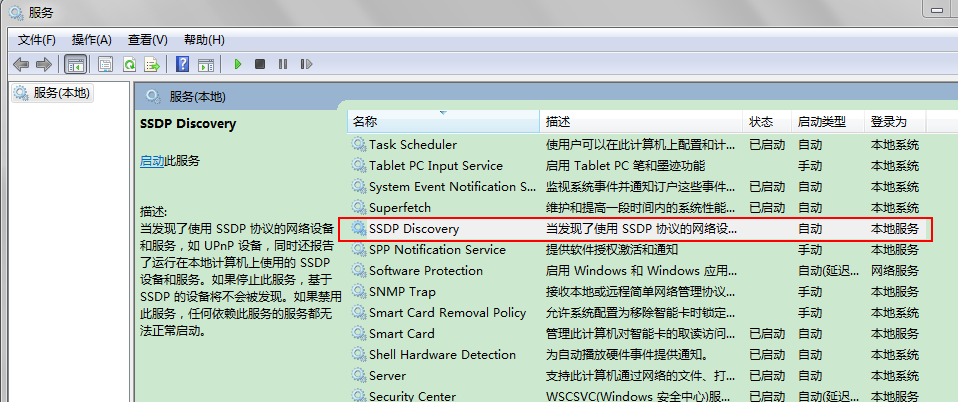
Task: Select the Server service name
Action: [387, 375]
